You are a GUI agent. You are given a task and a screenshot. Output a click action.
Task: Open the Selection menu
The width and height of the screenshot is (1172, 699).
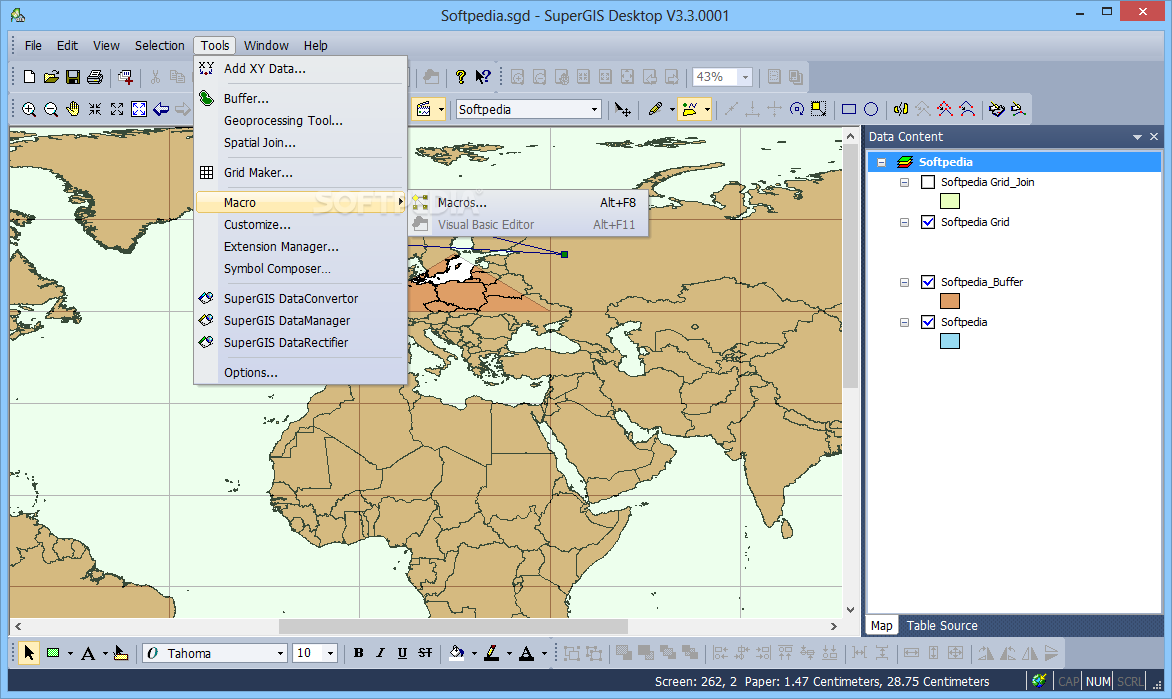click(159, 46)
